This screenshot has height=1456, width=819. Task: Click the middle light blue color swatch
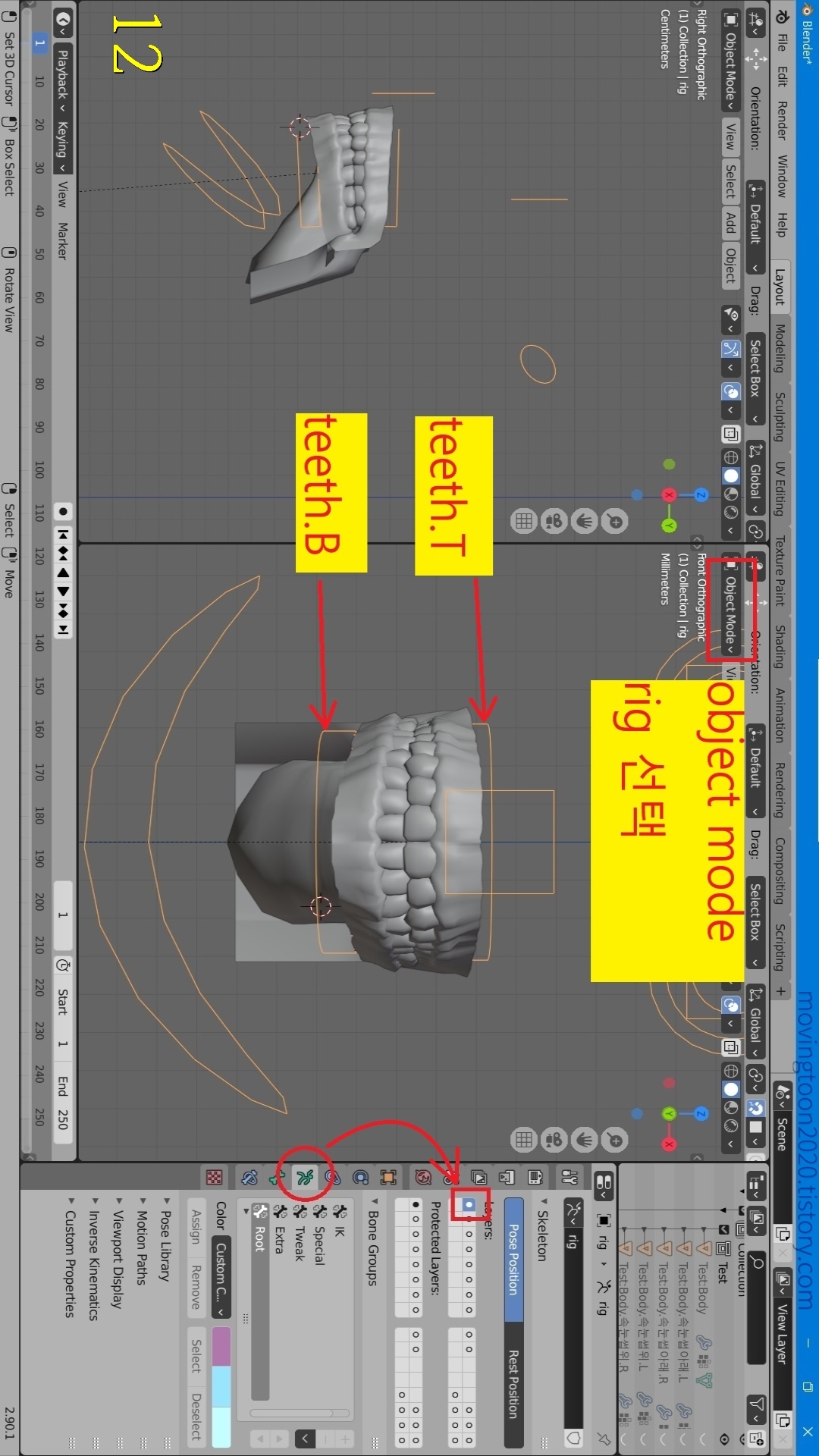pos(221,1386)
